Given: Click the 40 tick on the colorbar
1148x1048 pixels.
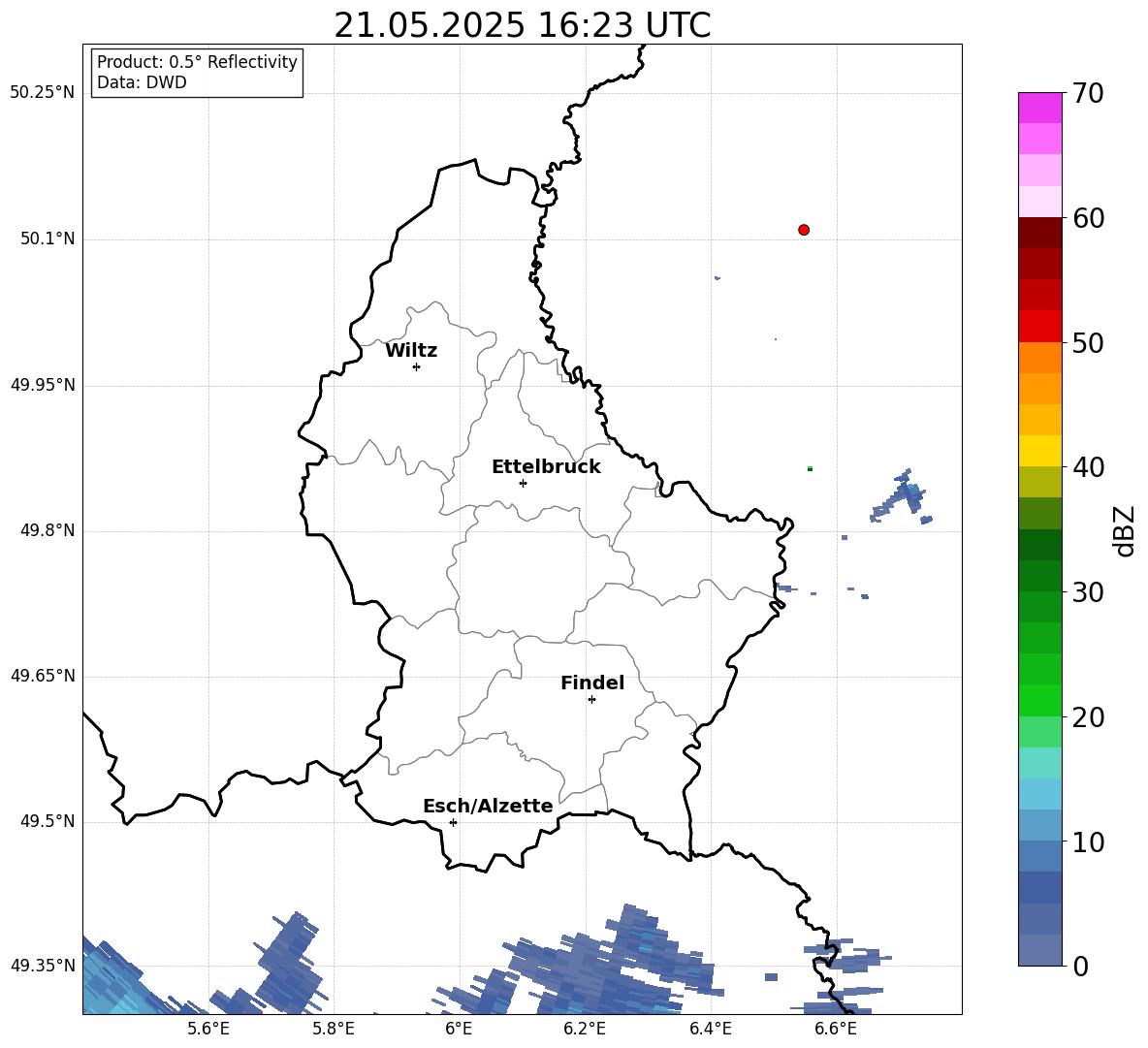Looking at the screenshot, I should (x=1088, y=467).
